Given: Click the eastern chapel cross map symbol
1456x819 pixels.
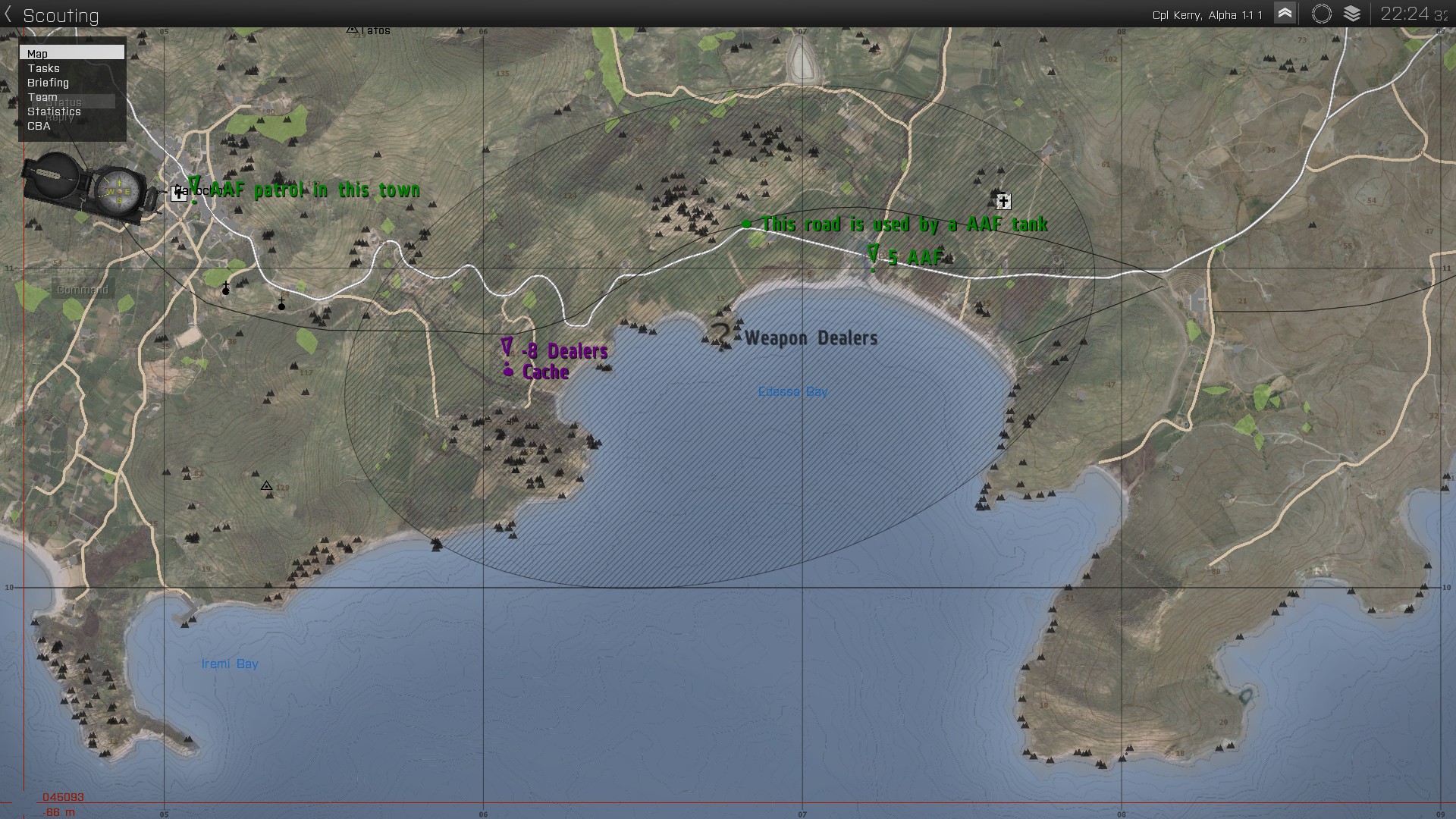Looking at the screenshot, I should (x=281, y=303).
